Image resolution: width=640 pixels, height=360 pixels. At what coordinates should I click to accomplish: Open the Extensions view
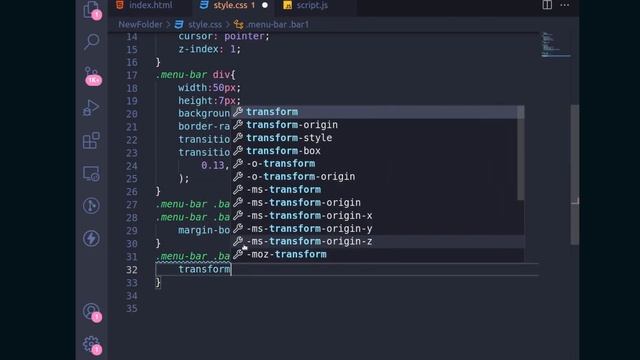[91, 140]
